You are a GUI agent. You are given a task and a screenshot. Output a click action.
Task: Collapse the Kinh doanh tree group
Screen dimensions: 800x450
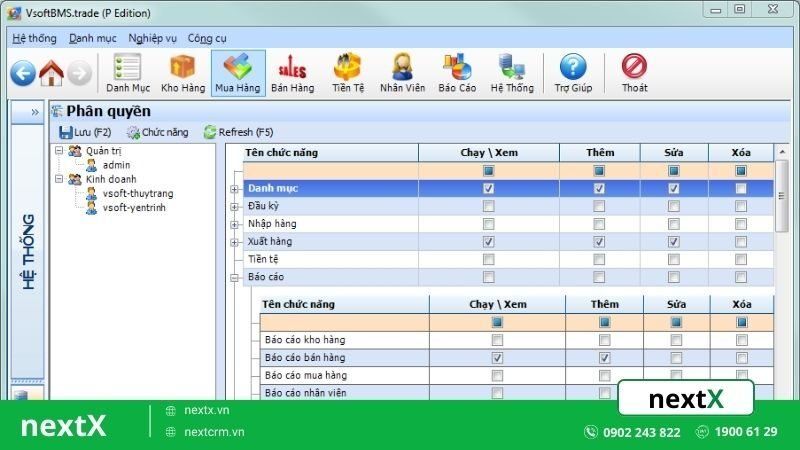(59, 179)
